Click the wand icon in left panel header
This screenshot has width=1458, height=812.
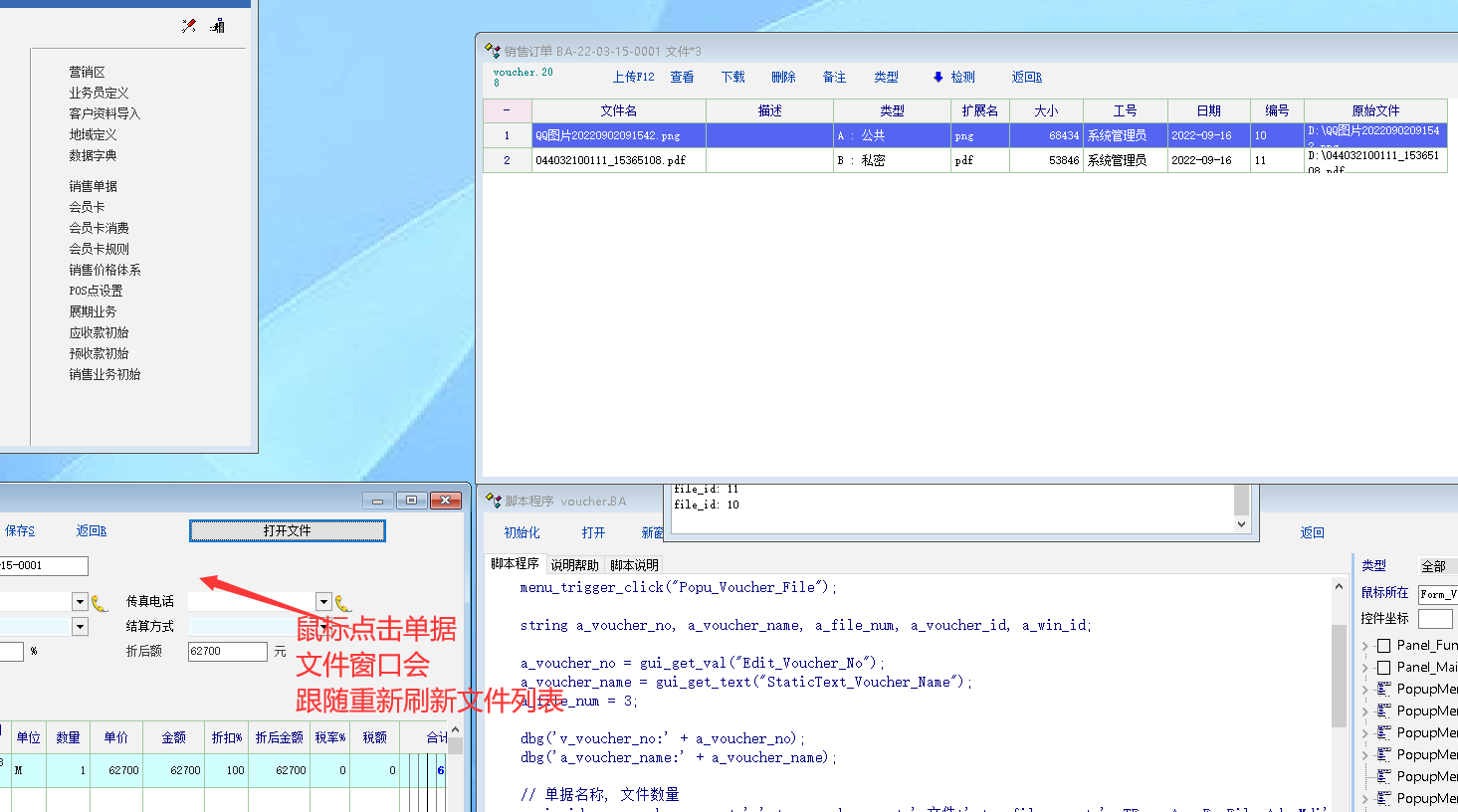[x=189, y=26]
